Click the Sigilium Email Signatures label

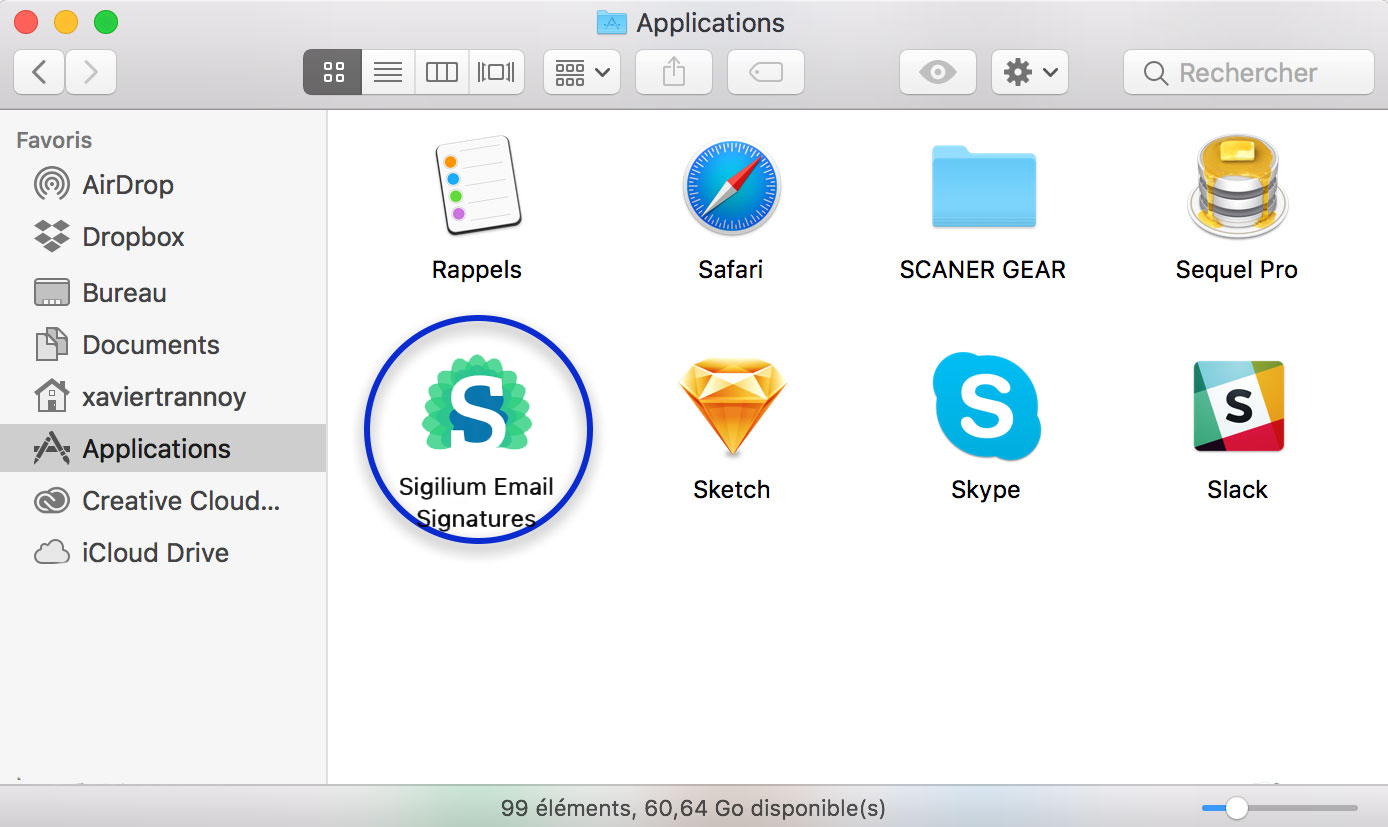(x=476, y=503)
